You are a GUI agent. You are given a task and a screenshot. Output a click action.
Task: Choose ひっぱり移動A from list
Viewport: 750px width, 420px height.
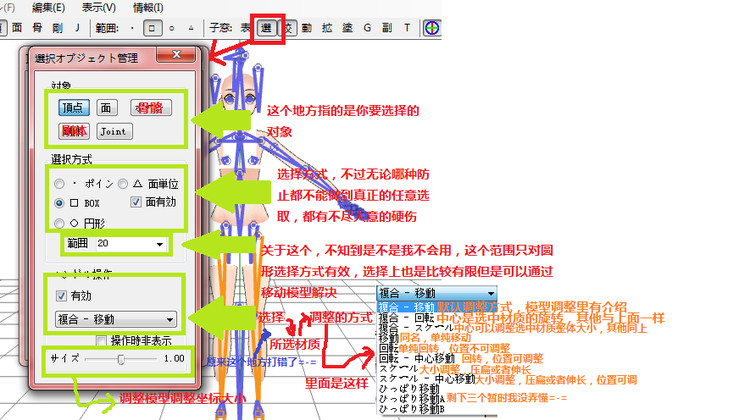[x=412, y=398]
